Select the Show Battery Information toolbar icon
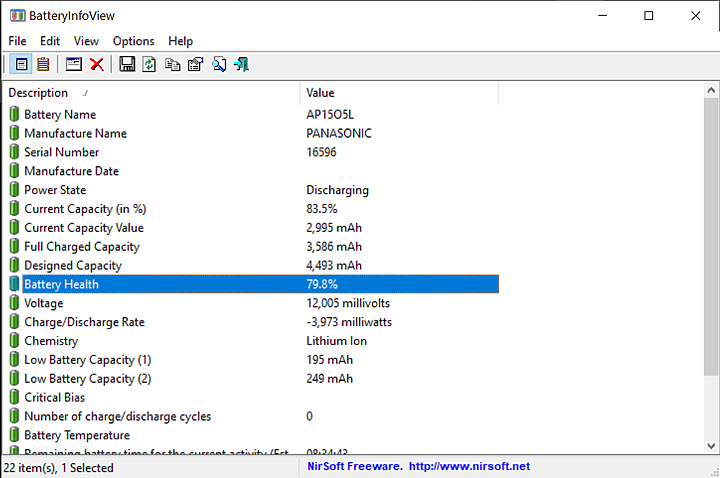Viewport: 720px width, 478px height. (21, 64)
